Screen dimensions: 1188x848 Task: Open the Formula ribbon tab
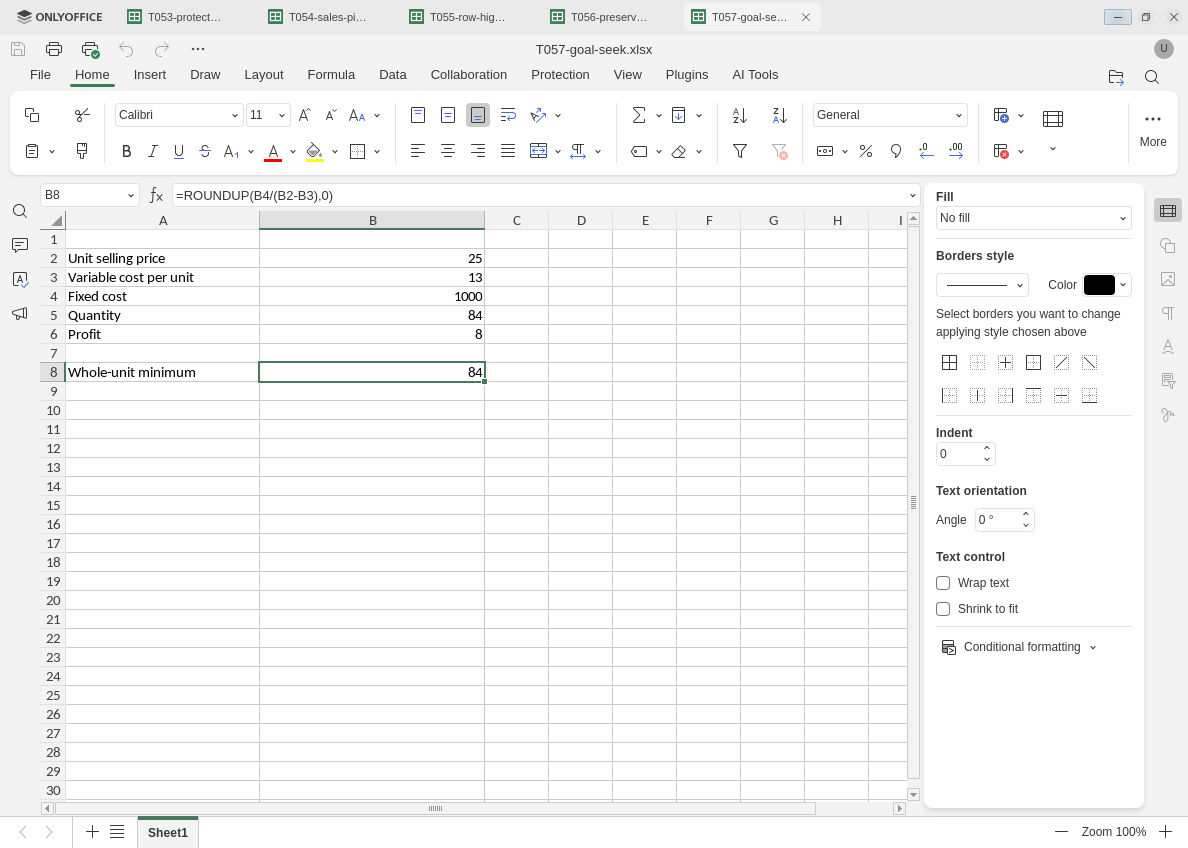pos(331,75)
